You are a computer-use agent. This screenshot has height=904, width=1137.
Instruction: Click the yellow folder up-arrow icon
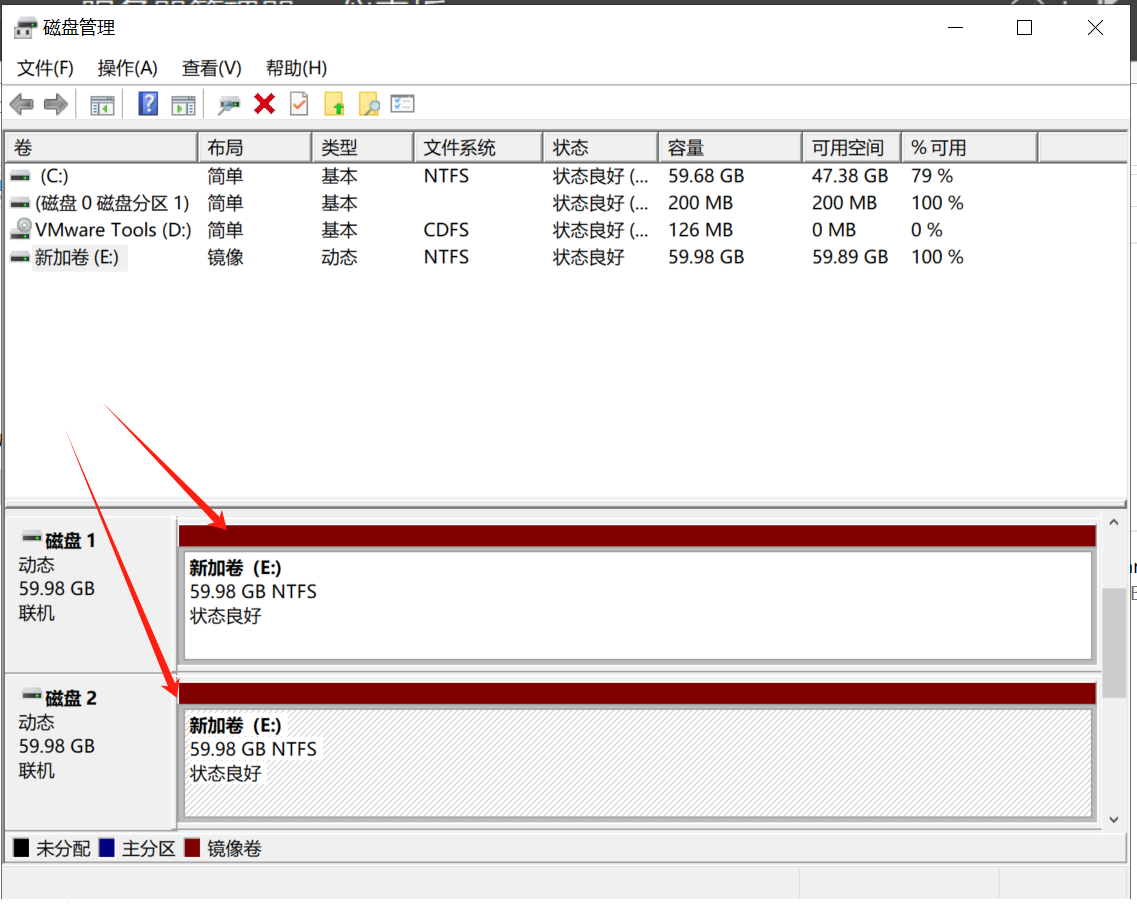[x=334, y=104]
